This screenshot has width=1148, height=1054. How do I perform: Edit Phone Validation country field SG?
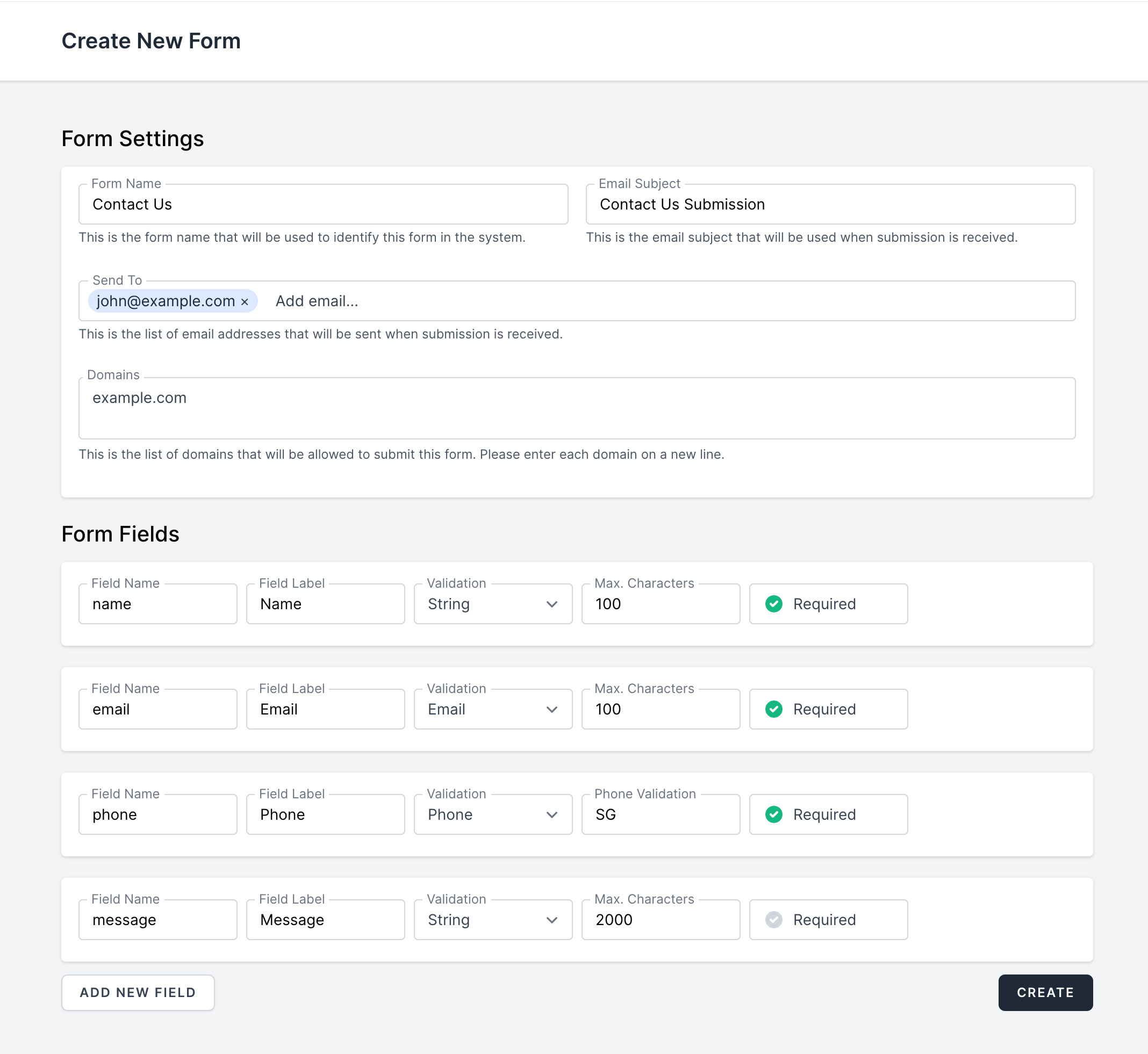click(x=660, y=814)
